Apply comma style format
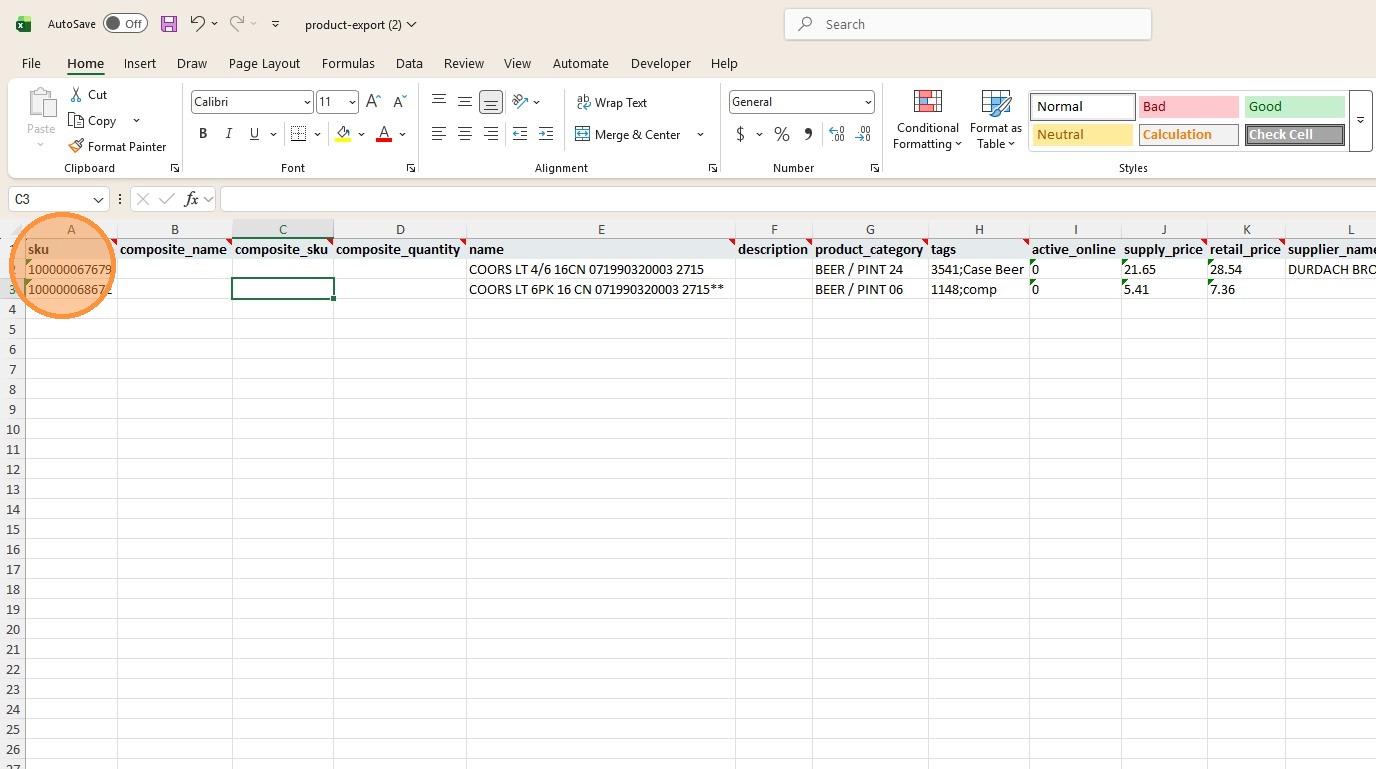This screenshot has height=769, width=1376. pos(808,134)
